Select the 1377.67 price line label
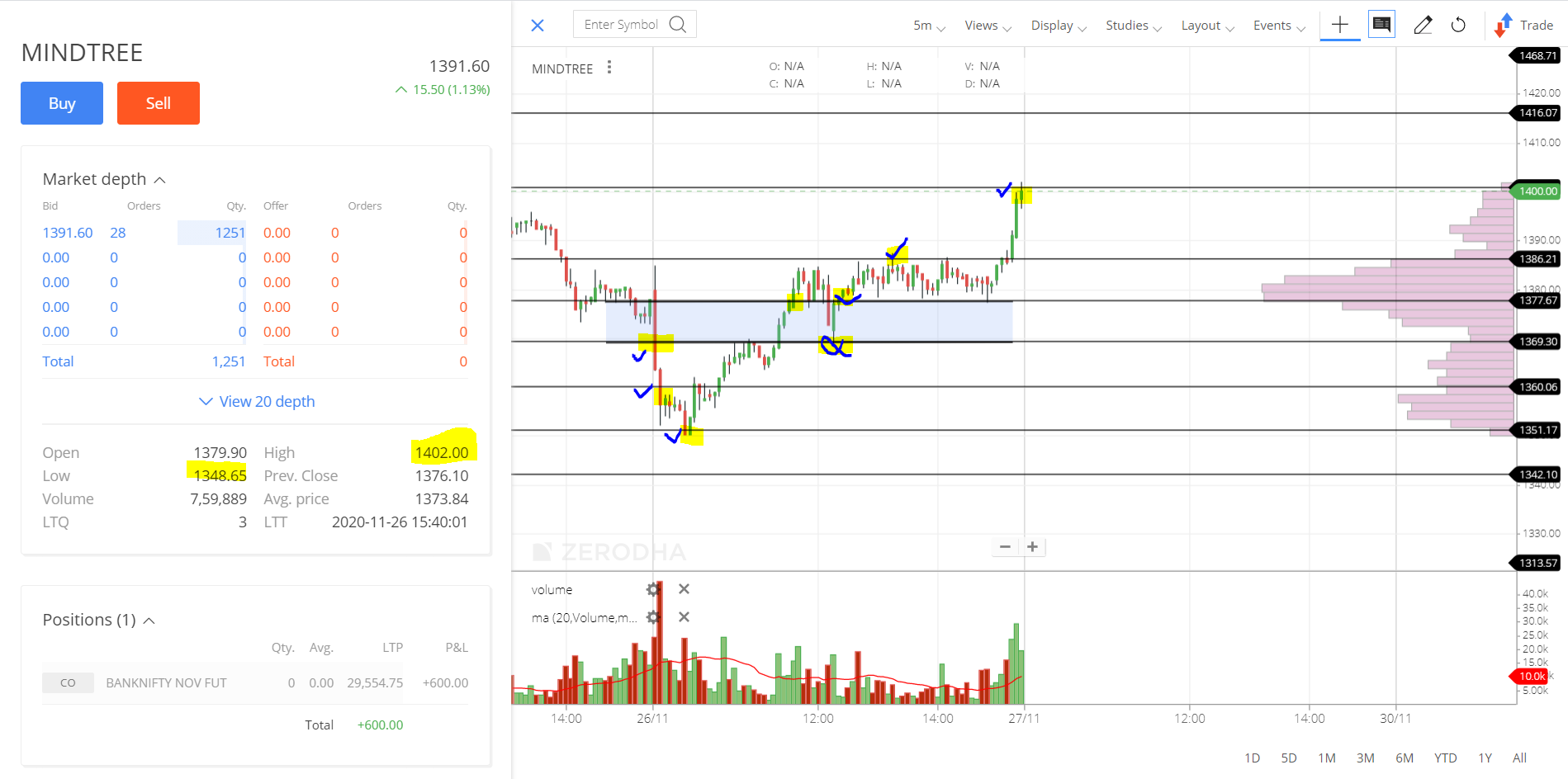1568x779 pixels. tap(1537, 300)
